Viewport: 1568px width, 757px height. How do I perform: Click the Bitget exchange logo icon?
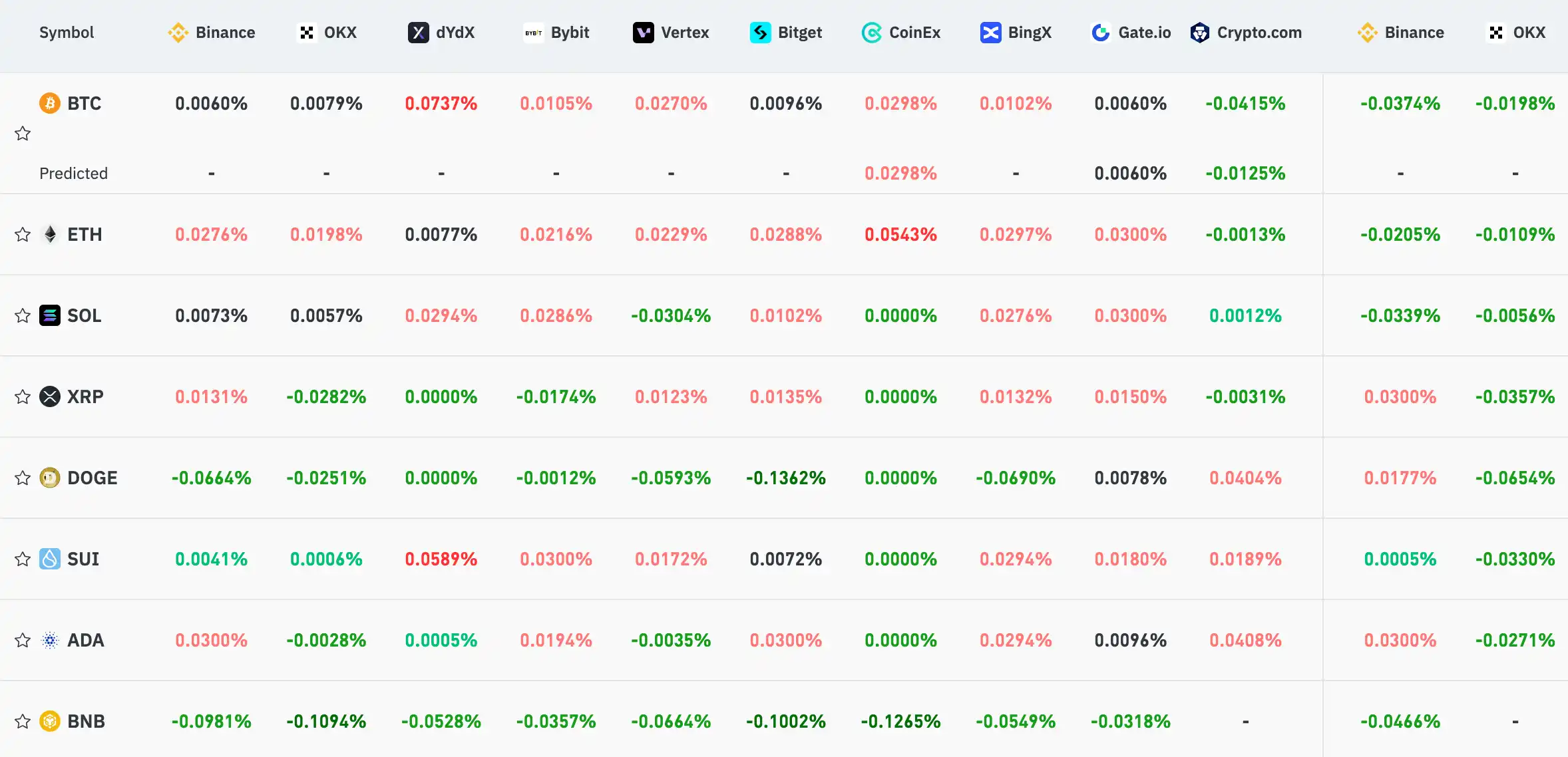(760, 33)
